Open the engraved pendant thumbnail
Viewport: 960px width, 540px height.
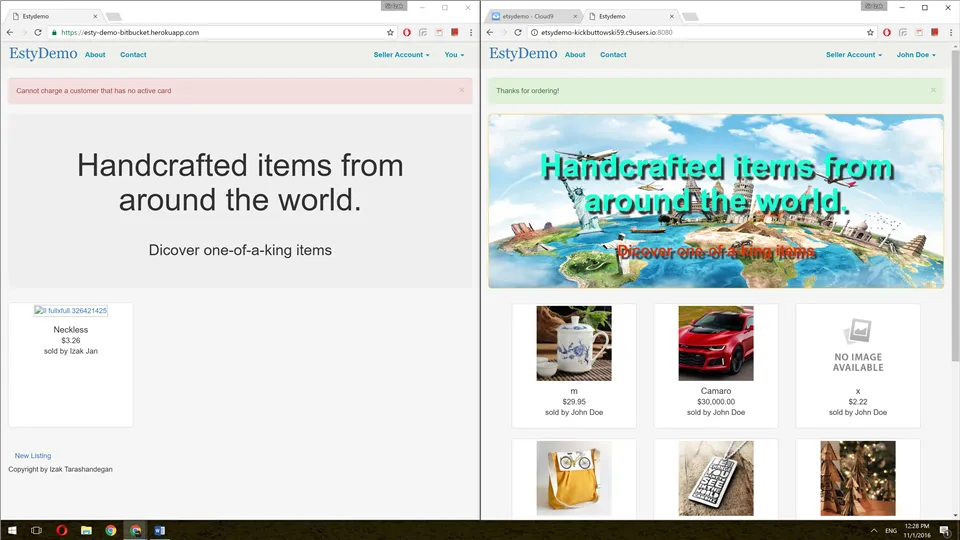[x=716, y=478]
